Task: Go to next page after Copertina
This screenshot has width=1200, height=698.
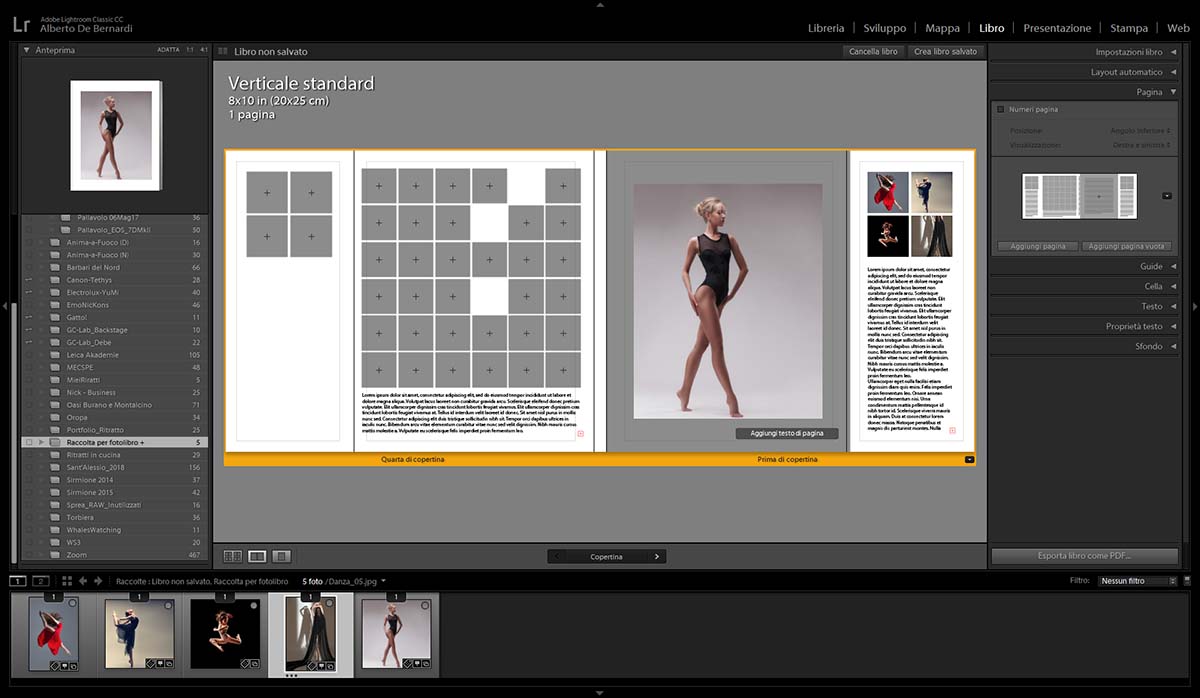Action: [656, 556]
